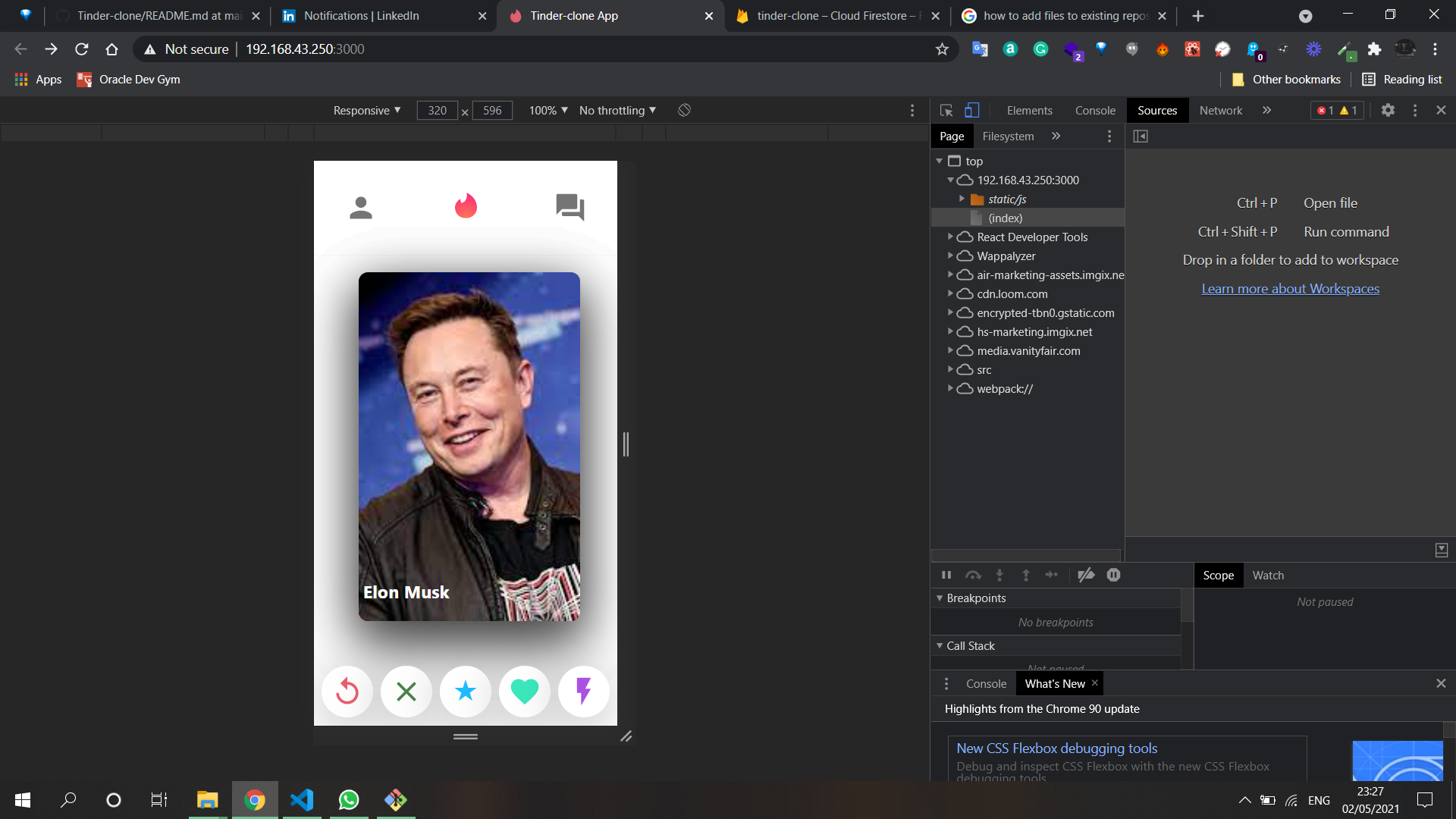Switch to the Watch tab
The height and width of the screenshot is (819, 1456).
[1268, 576]
